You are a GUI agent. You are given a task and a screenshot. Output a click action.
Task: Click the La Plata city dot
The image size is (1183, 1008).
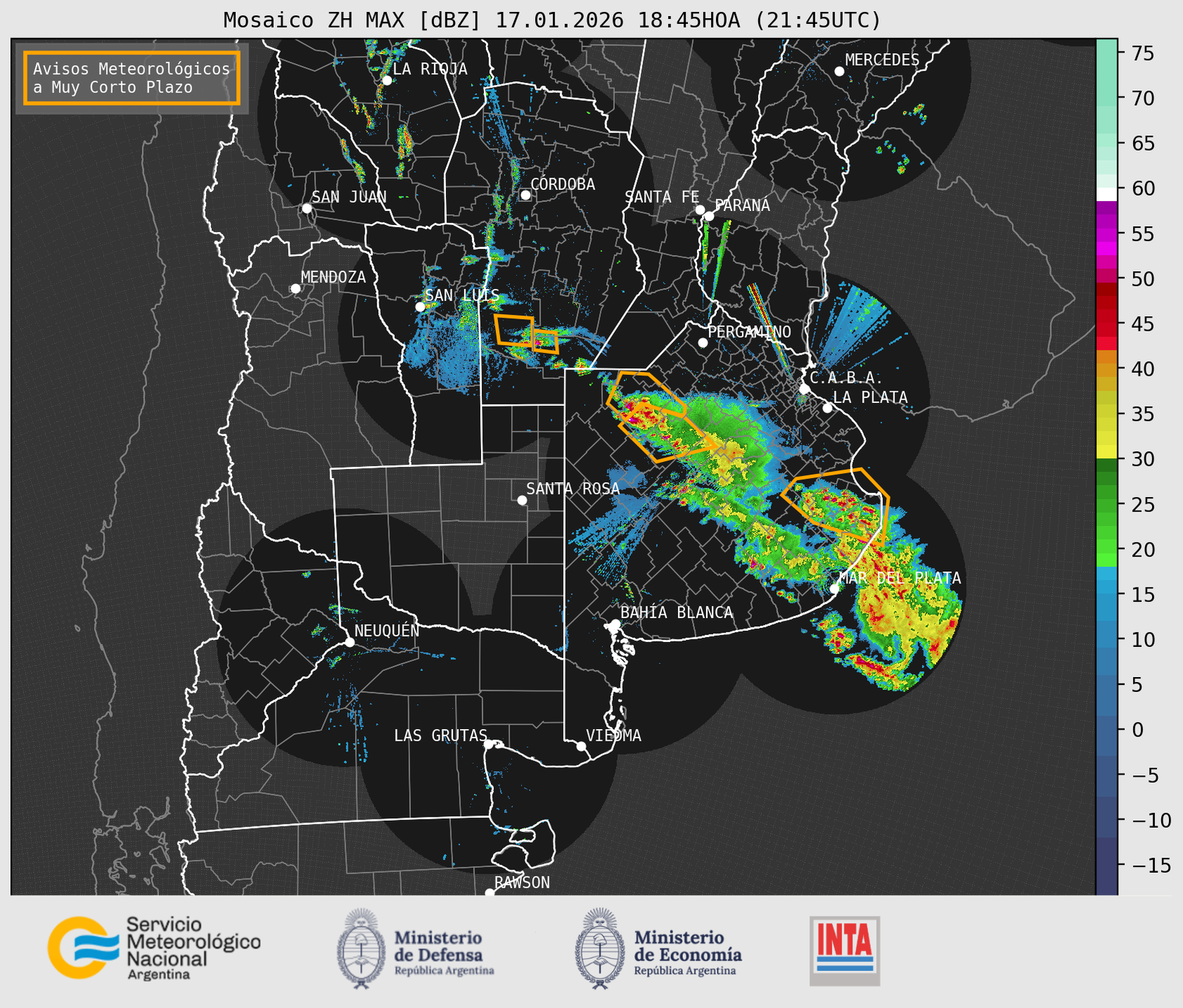[827, 408]
